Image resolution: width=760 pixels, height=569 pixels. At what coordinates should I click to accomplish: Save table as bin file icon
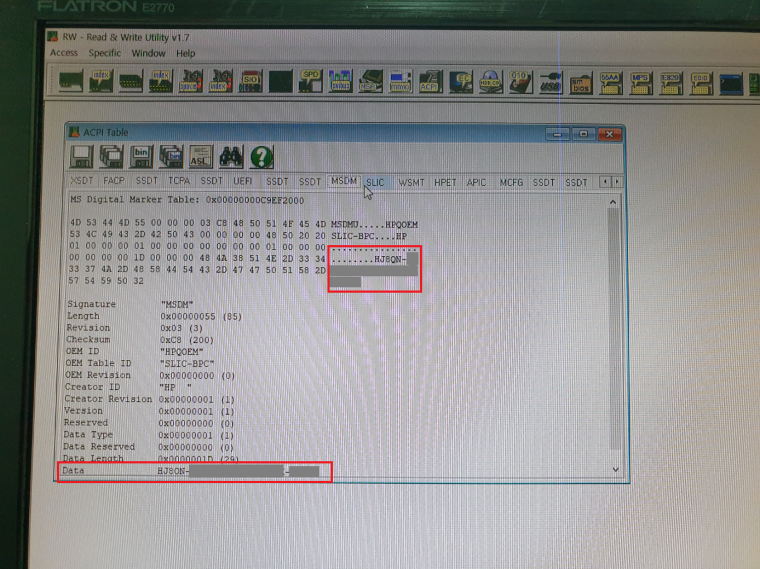pos(141,157)
